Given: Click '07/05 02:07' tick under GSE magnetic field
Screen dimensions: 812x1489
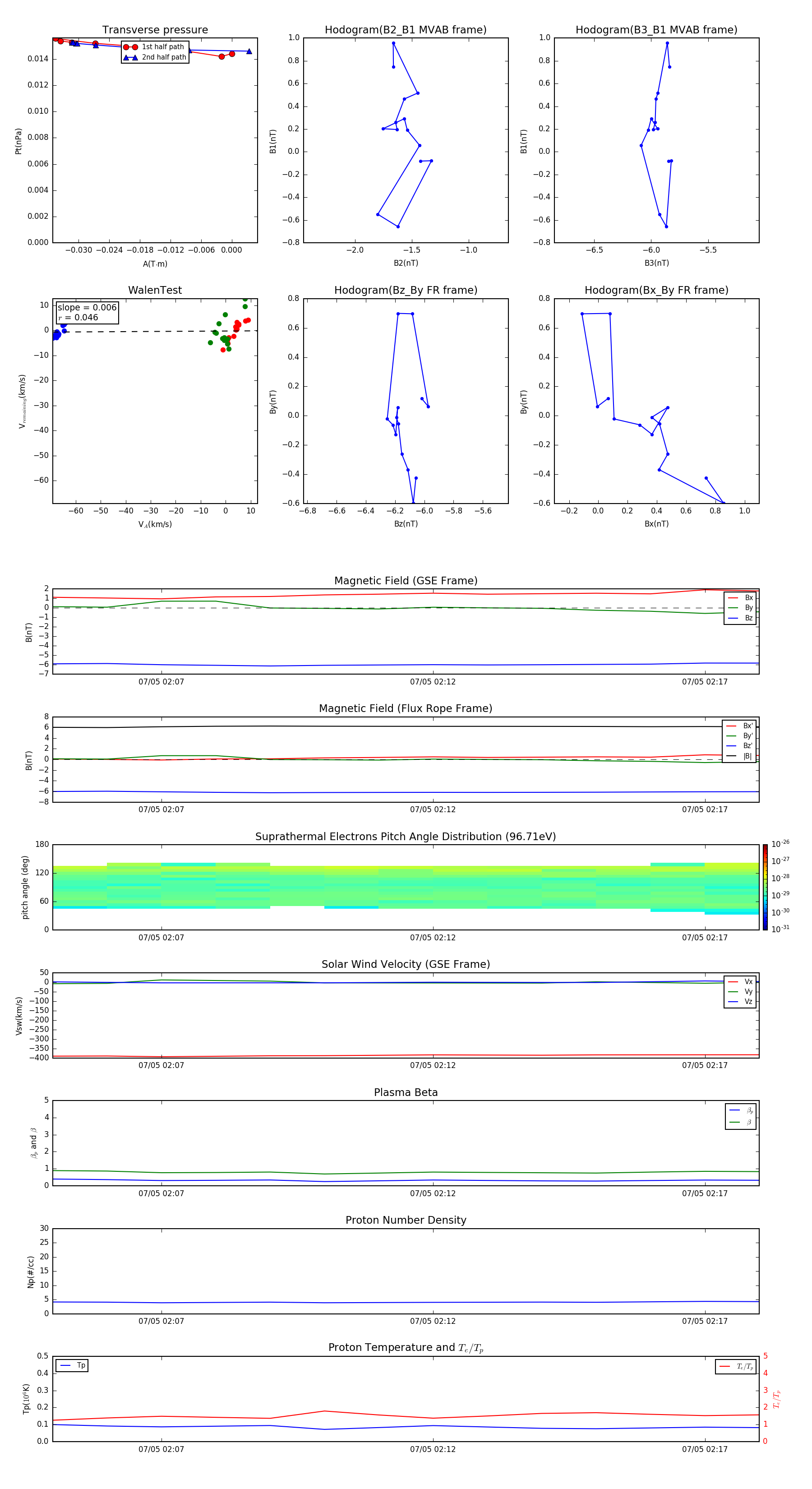Looking at the screenshot, I should click(161, 682).
